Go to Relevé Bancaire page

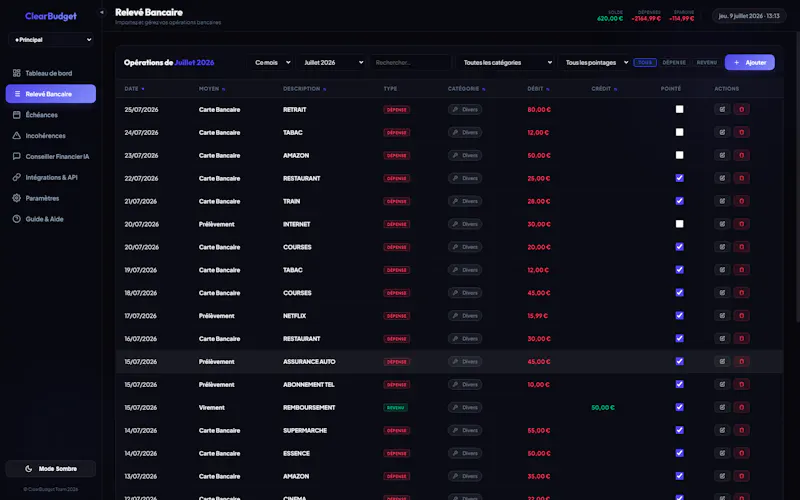(x=51, y=94)
